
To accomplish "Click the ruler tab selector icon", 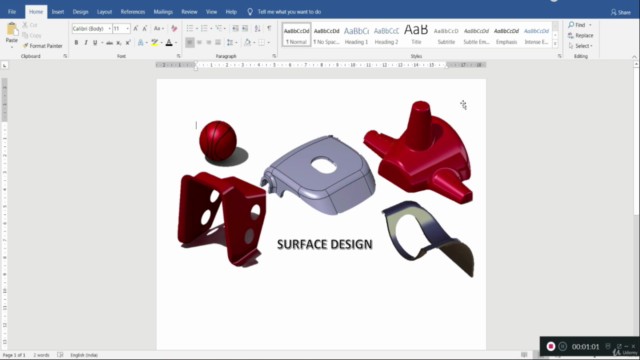I will point(4,65).
